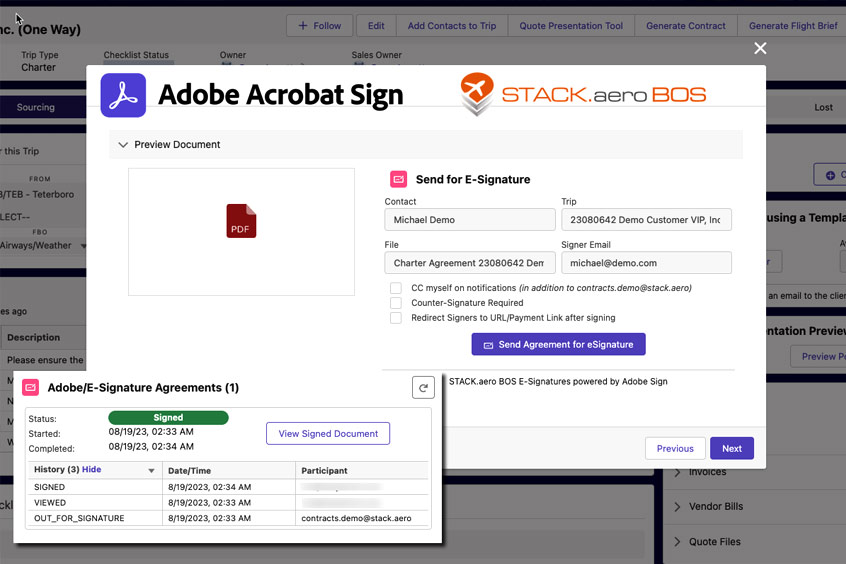Open the Quote Presentation Tool
Viewport: 846px width, 564px height.
tap(571, 26)
